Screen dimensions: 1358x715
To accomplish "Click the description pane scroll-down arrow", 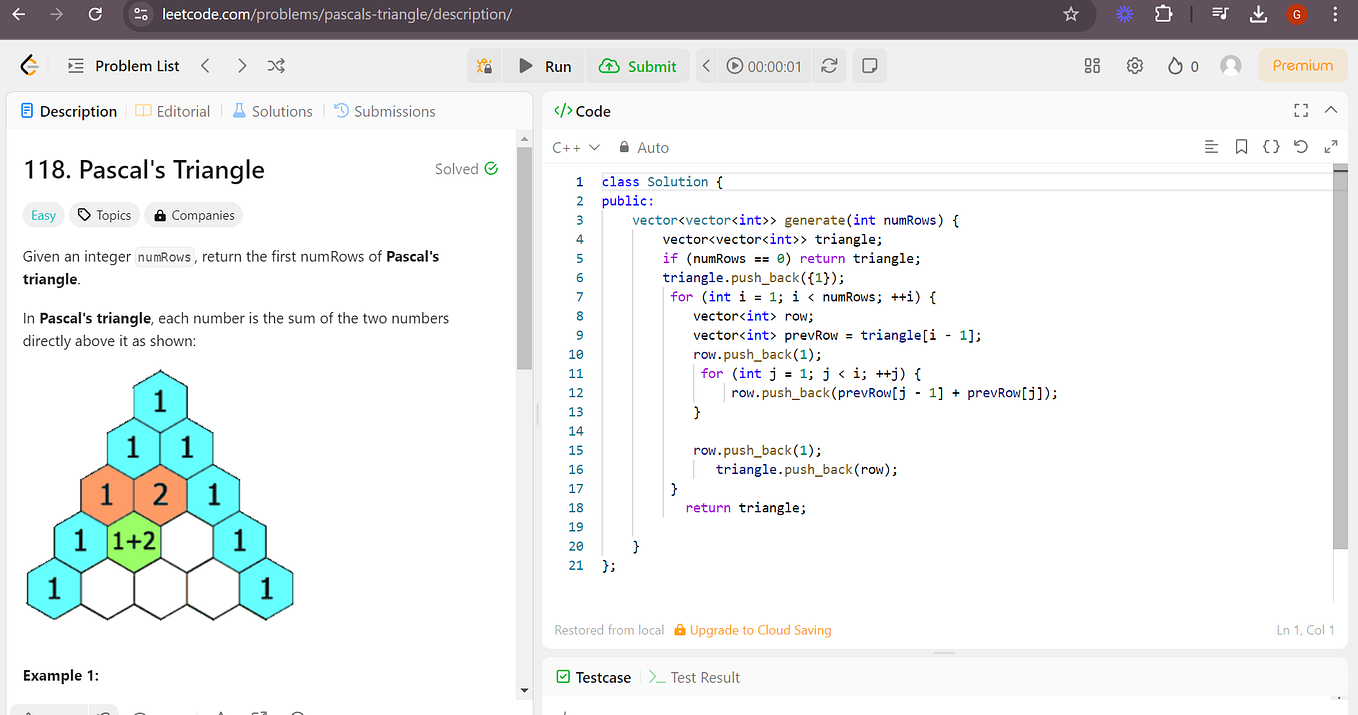I will (x=524, y=690).
